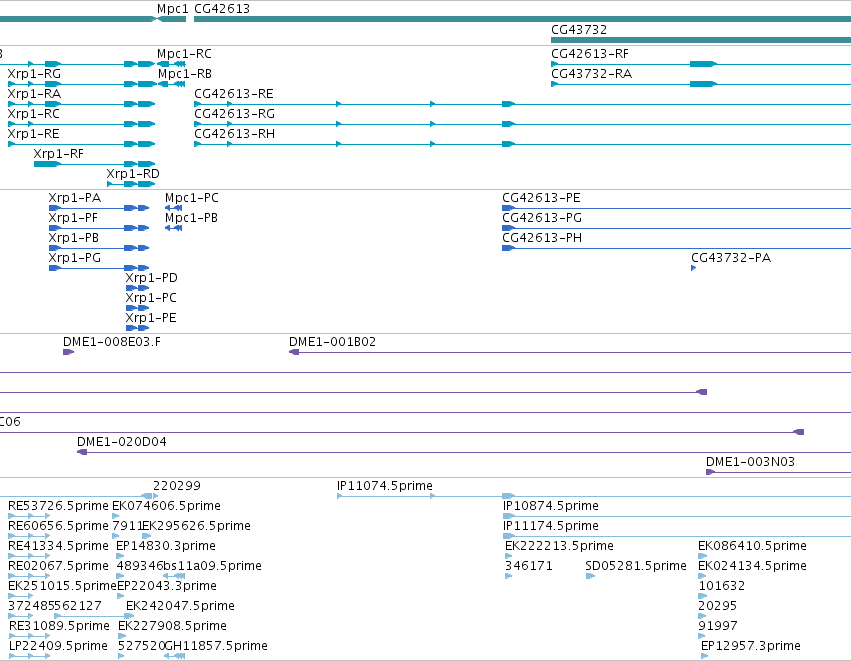Click feature label 20295
This screenshot has height=661, width=851.
coord(717,607)
